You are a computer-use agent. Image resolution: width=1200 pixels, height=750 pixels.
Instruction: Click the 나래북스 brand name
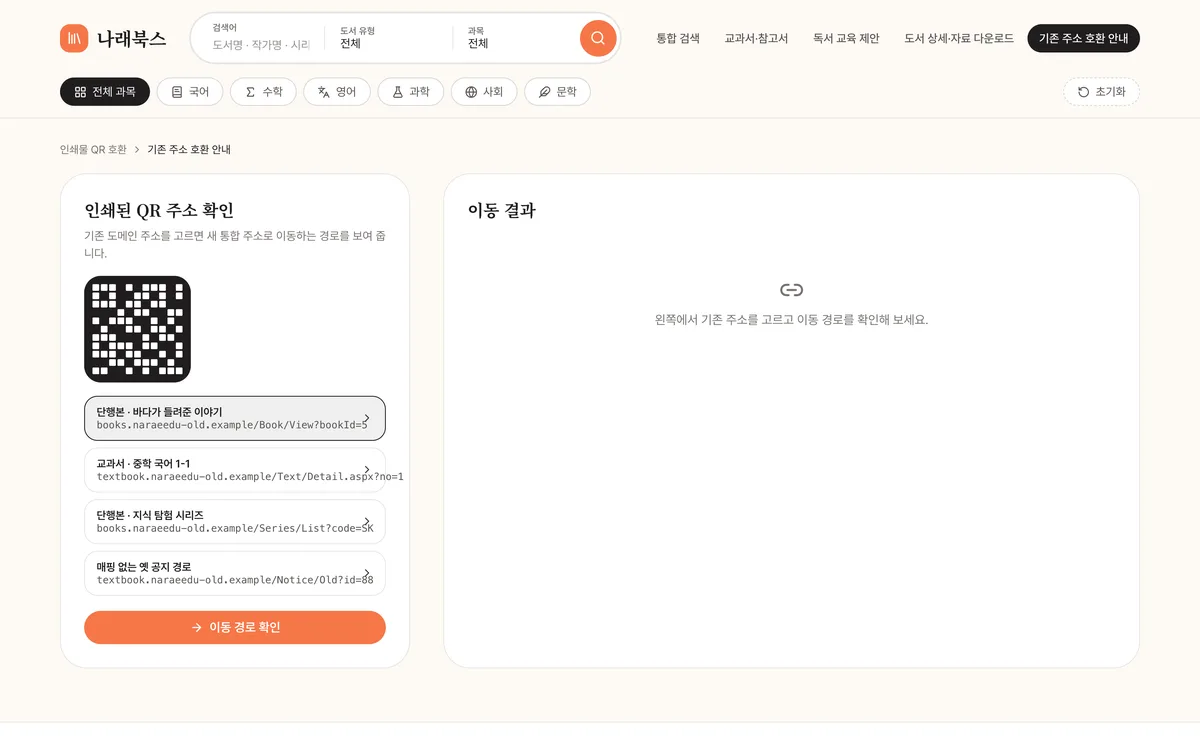131,39
